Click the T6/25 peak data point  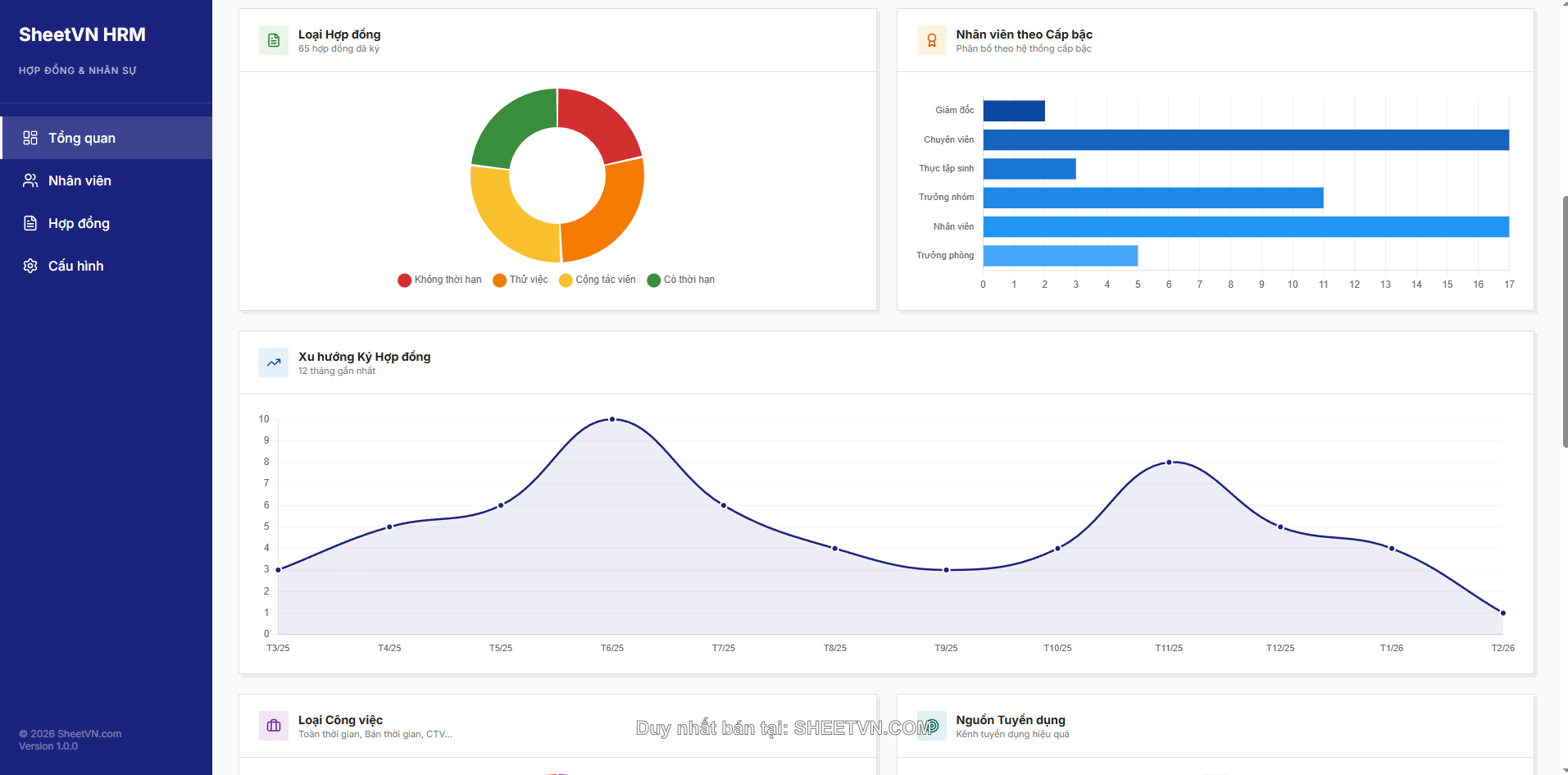click(x=612, y=419)
